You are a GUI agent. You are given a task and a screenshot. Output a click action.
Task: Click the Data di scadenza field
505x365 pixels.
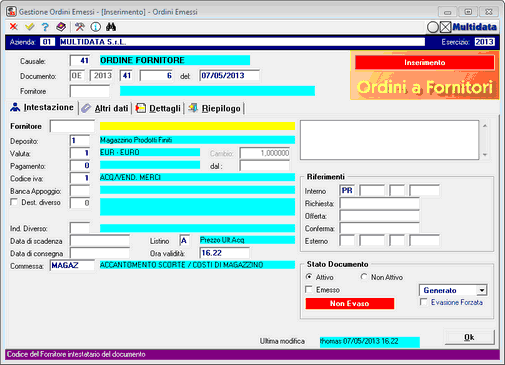[x=100, y=241]
